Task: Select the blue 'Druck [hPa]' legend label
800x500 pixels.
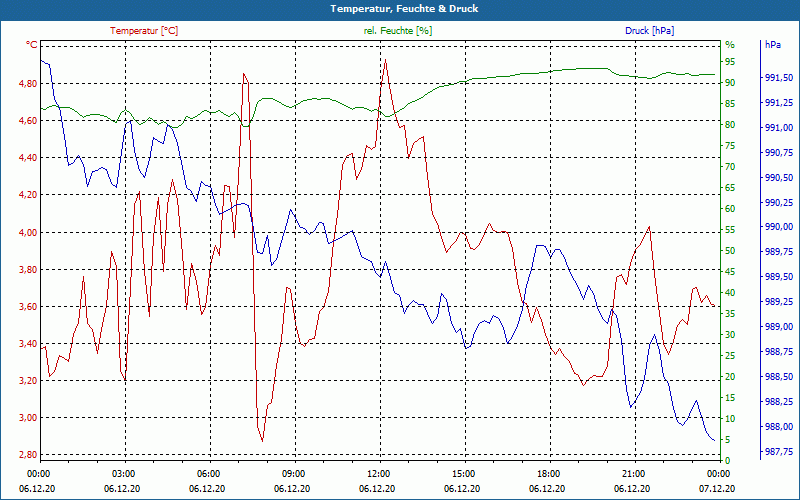Action: 649,31
